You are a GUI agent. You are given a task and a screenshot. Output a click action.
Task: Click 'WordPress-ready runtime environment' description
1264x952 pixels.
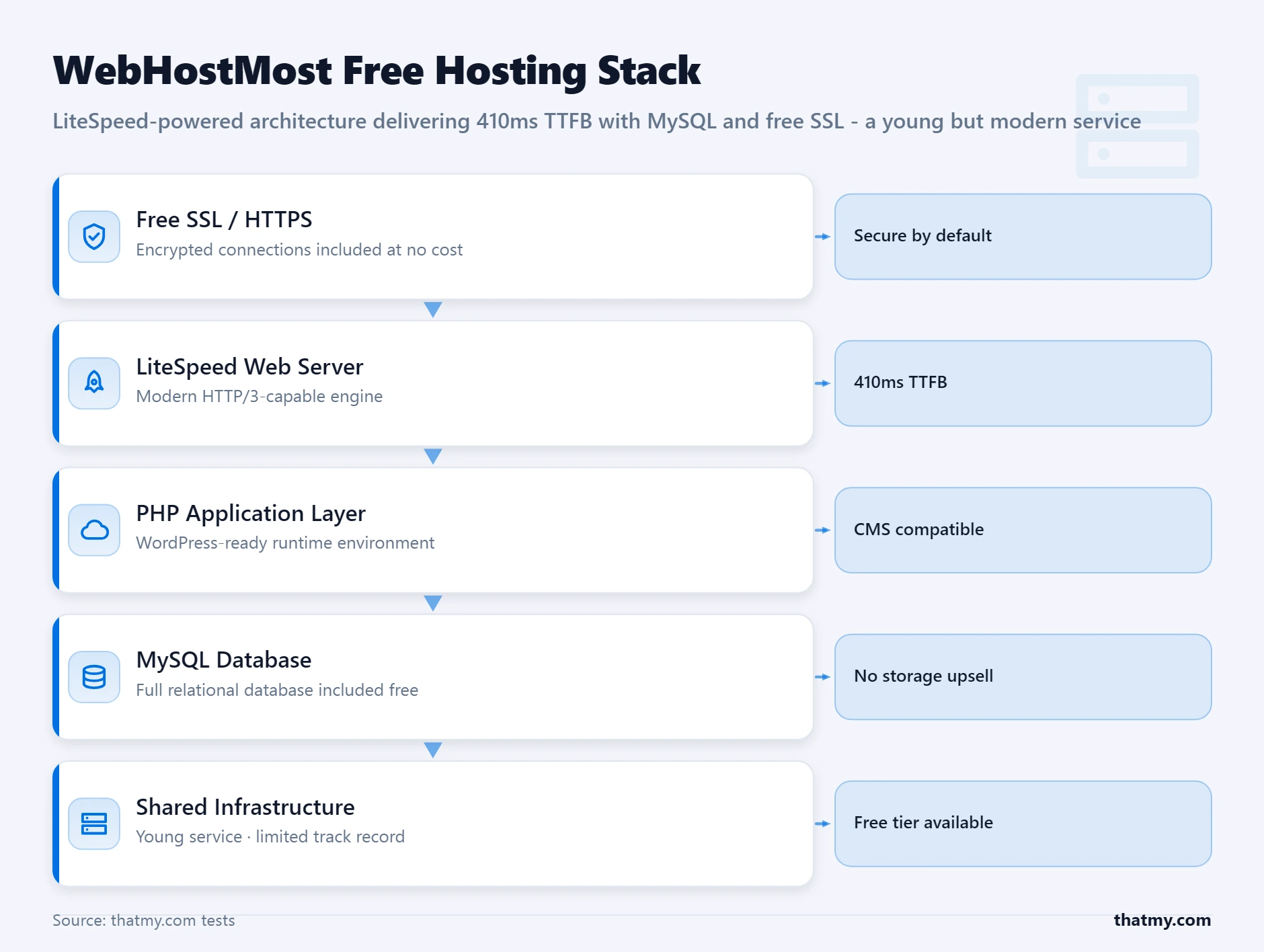click(x=285, y=543)
